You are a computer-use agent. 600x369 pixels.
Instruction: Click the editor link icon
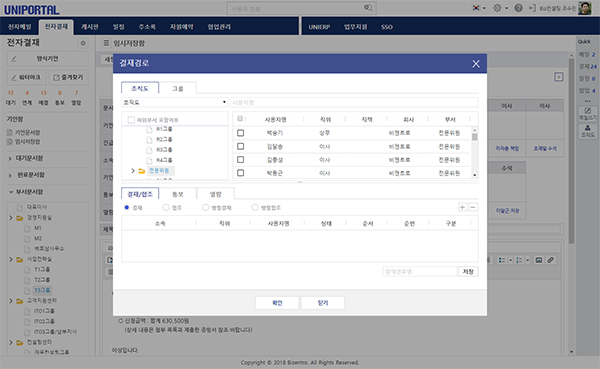pos(550,260)
